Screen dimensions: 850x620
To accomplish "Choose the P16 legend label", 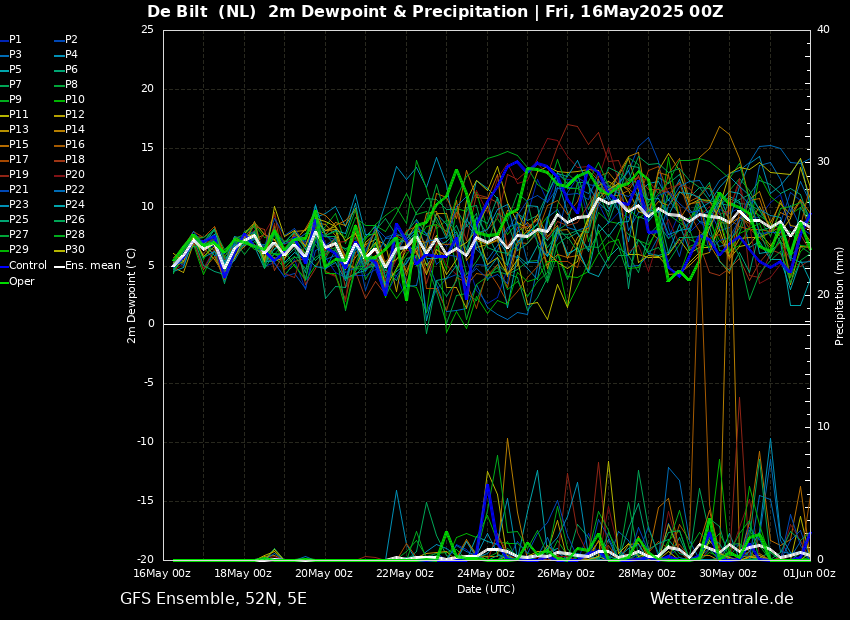I will click(69, 144).
